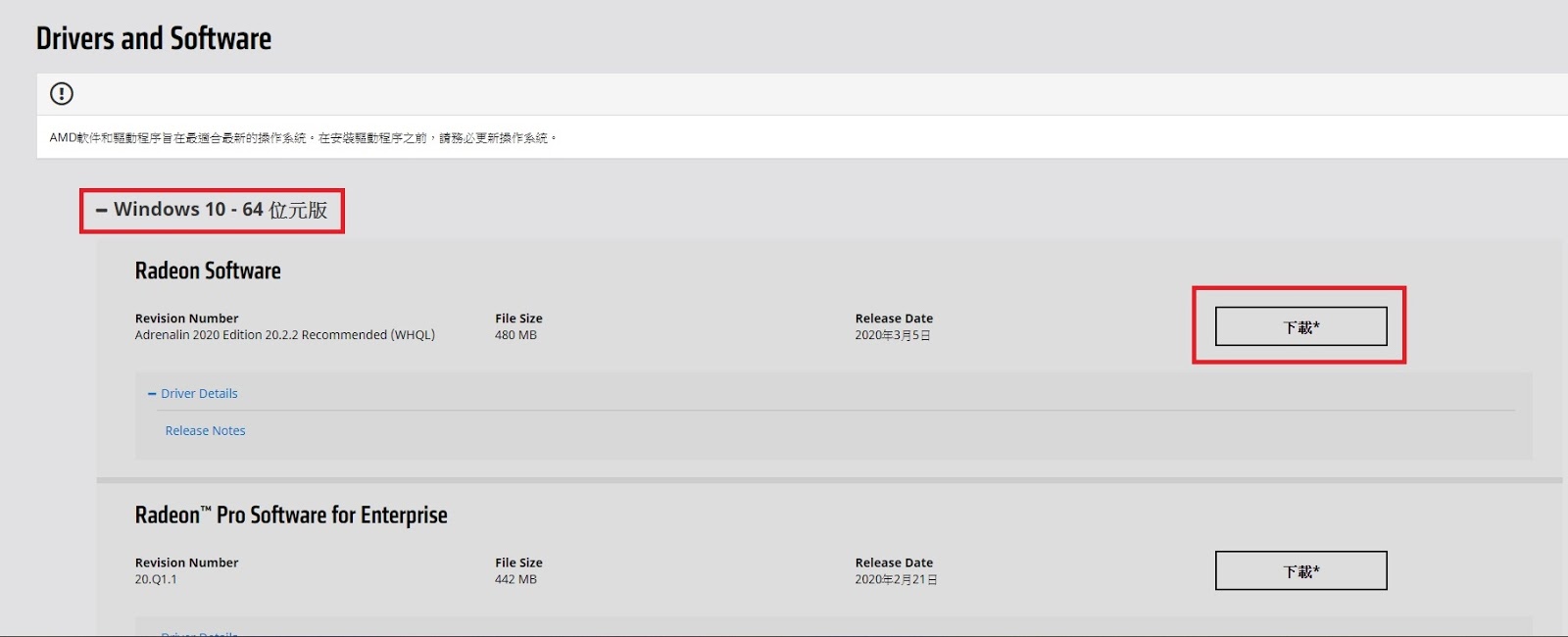Select Adrenalin 2020 Edition 20.2.2 Recommended text
Viewport: 1568px width, 637px height.
(285, 335)
